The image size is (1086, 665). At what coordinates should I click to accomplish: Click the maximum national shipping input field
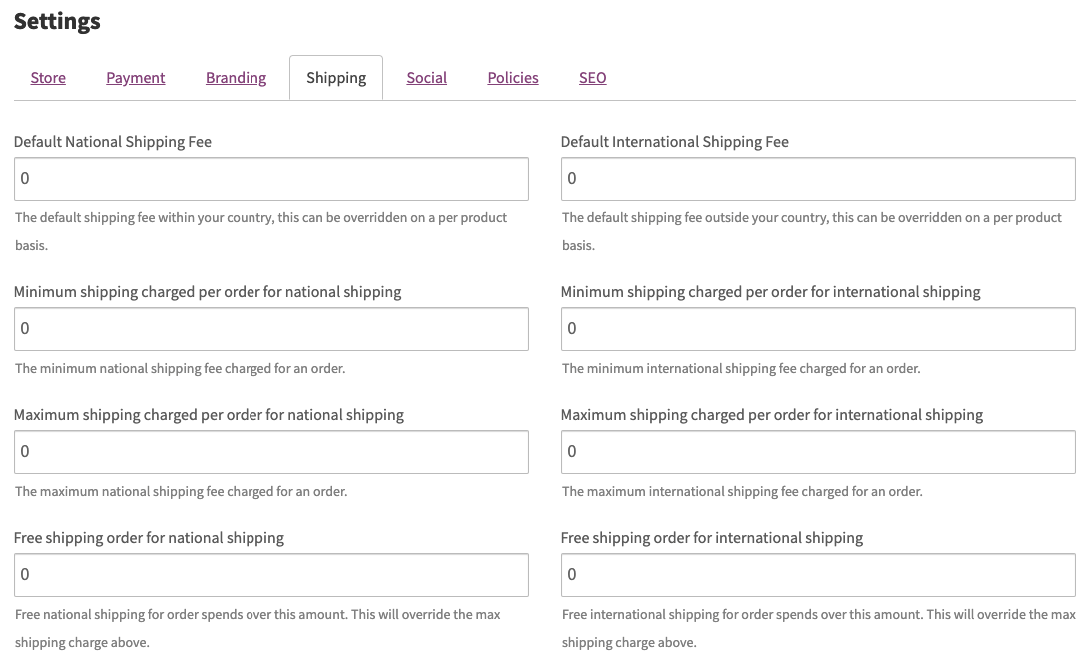(x=271, y=452)
